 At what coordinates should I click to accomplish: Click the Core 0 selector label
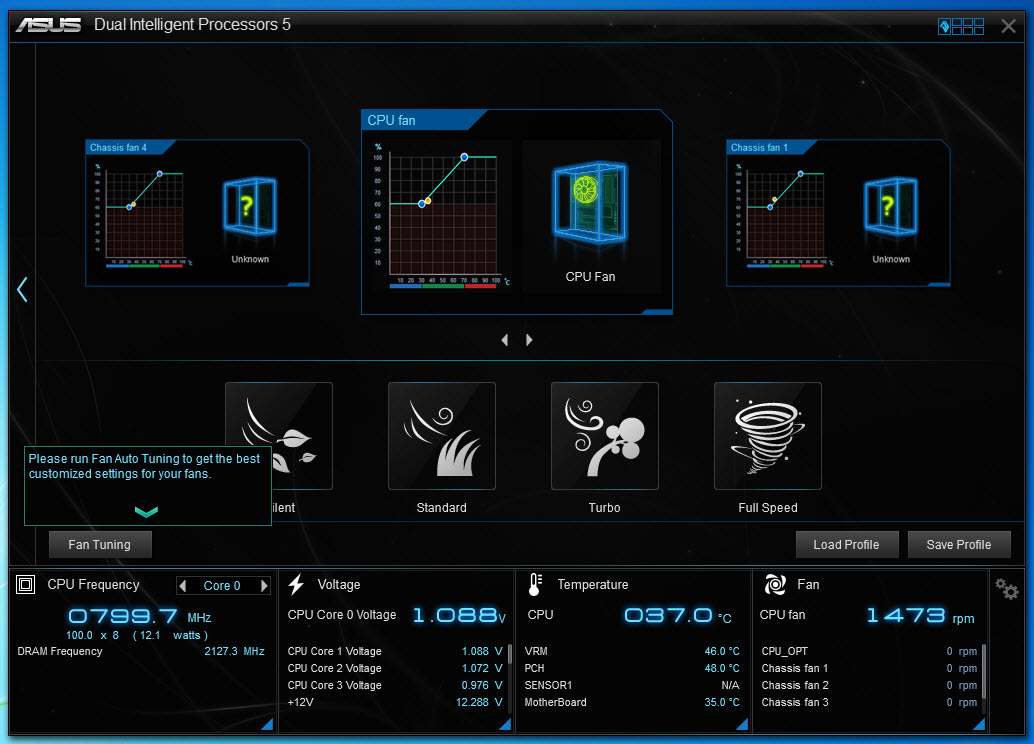(x=222, y=586)
